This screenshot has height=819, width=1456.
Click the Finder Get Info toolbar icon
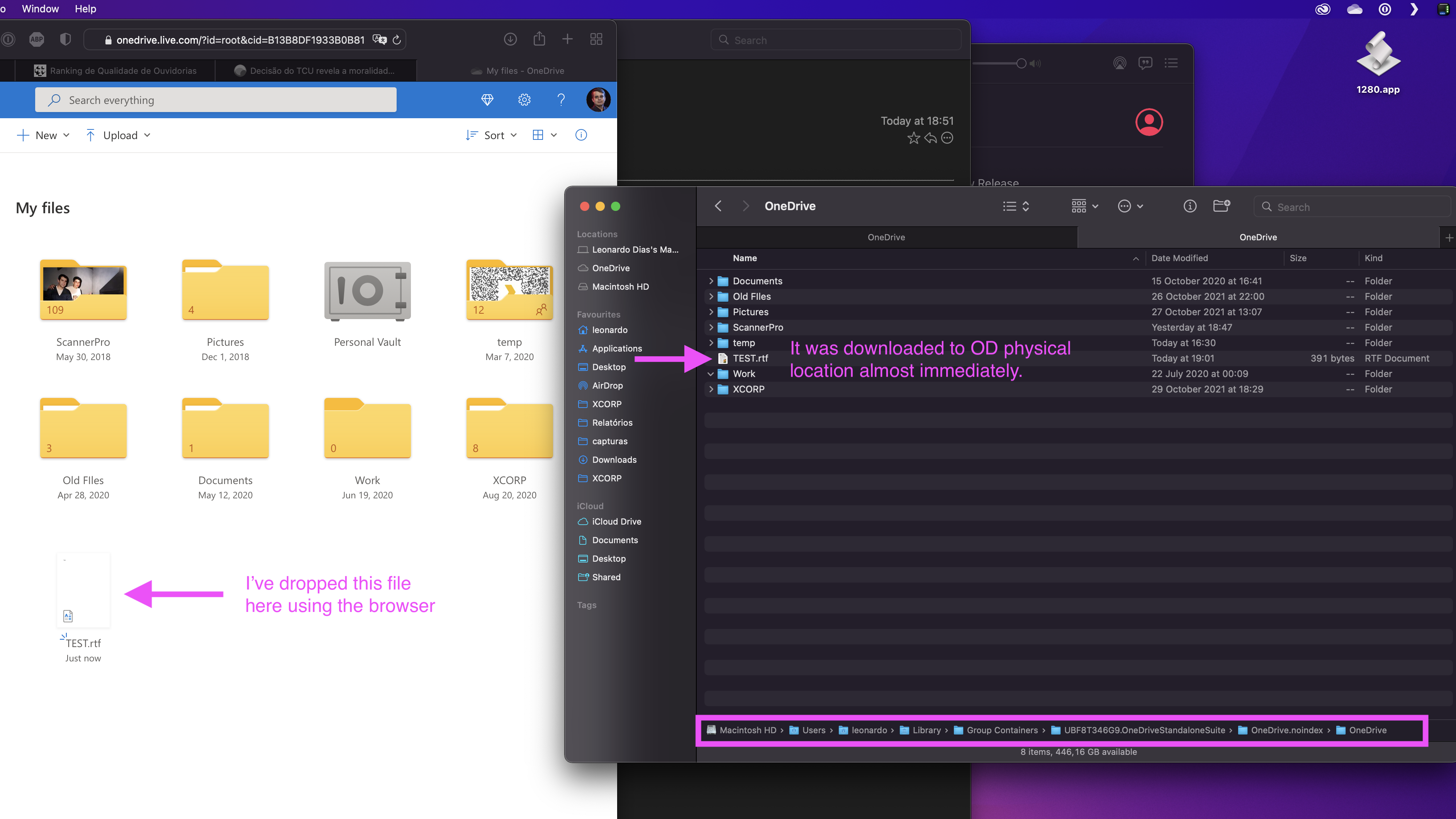1189,206
